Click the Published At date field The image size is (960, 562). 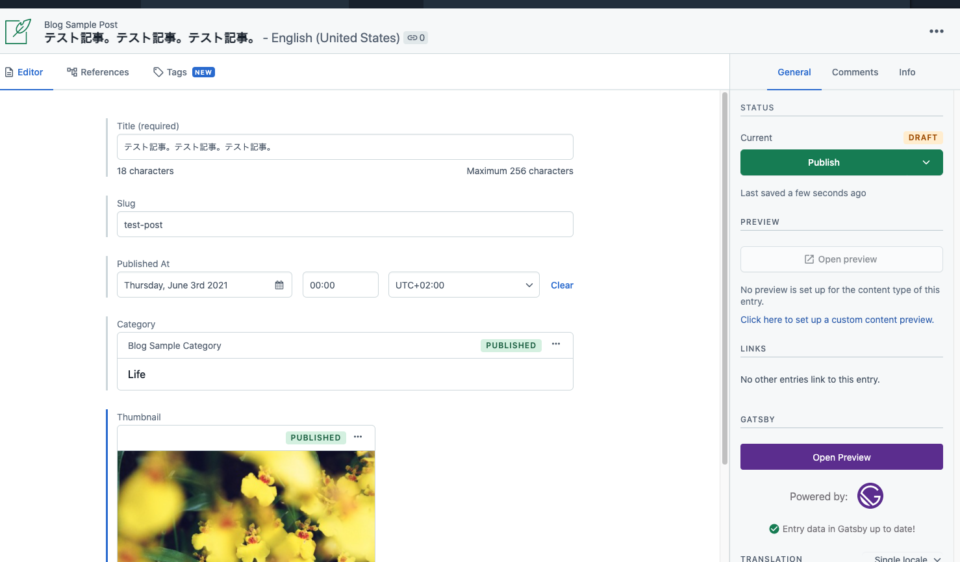click(204, 285)
